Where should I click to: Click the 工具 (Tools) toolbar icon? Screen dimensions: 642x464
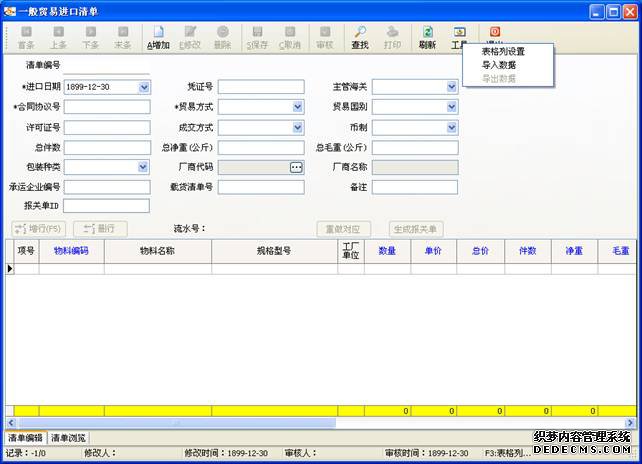coord(459,38)
